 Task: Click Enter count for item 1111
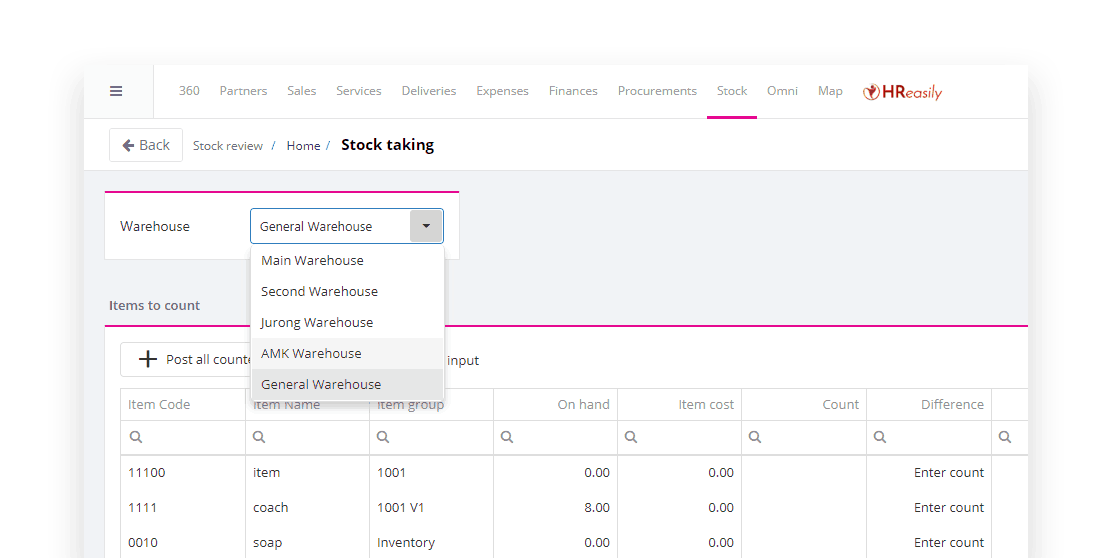[949, 508]
